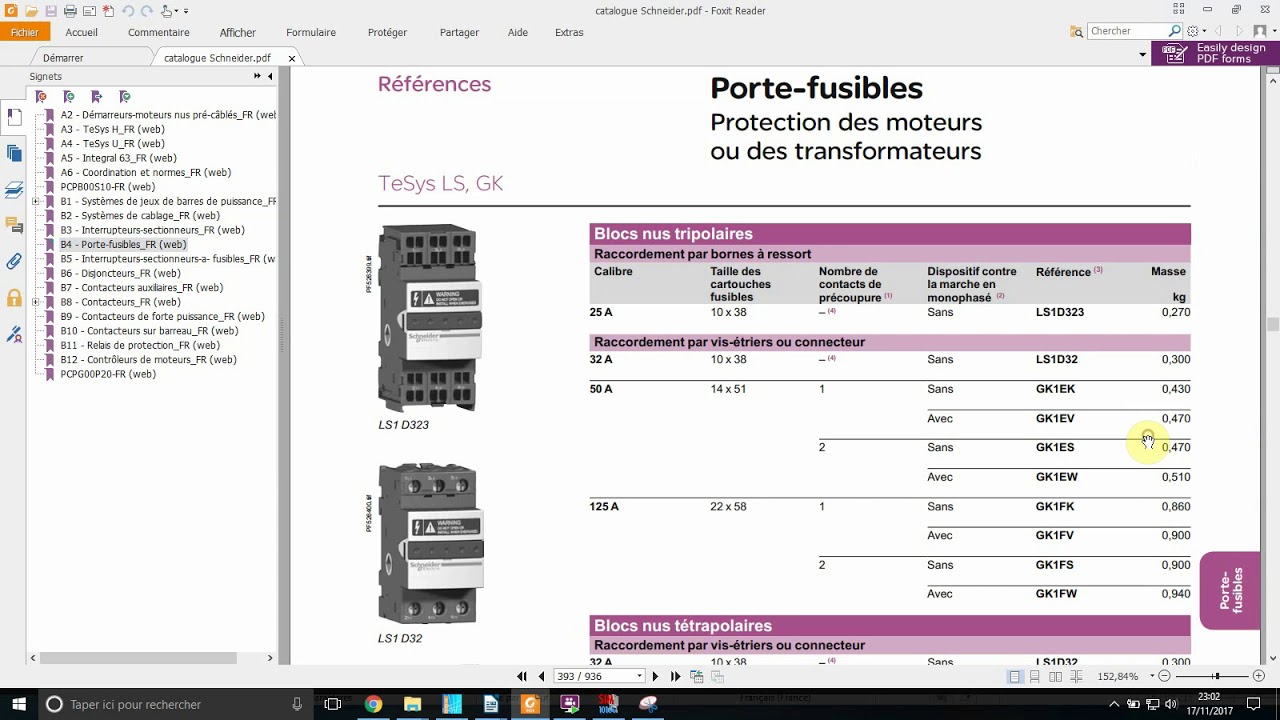Select continuous page view mode icon
The image size is (1280, 720).
(x=1034, y=677)
